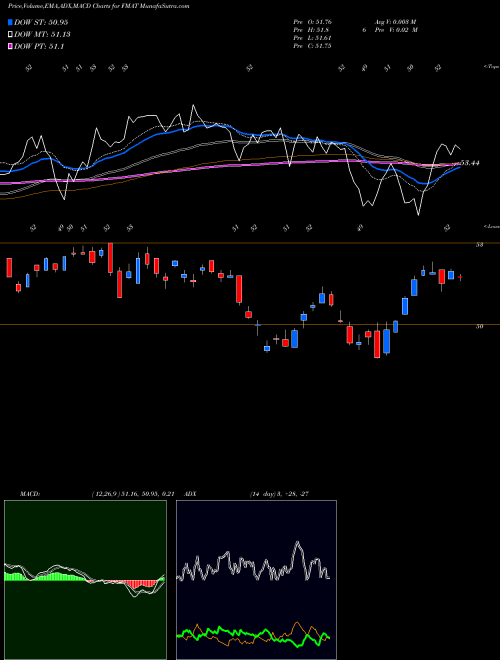The height and width of the screenshot is (660, 500).
Task: Click the blue DOW ST legend swatch
Action: [10, 22]
